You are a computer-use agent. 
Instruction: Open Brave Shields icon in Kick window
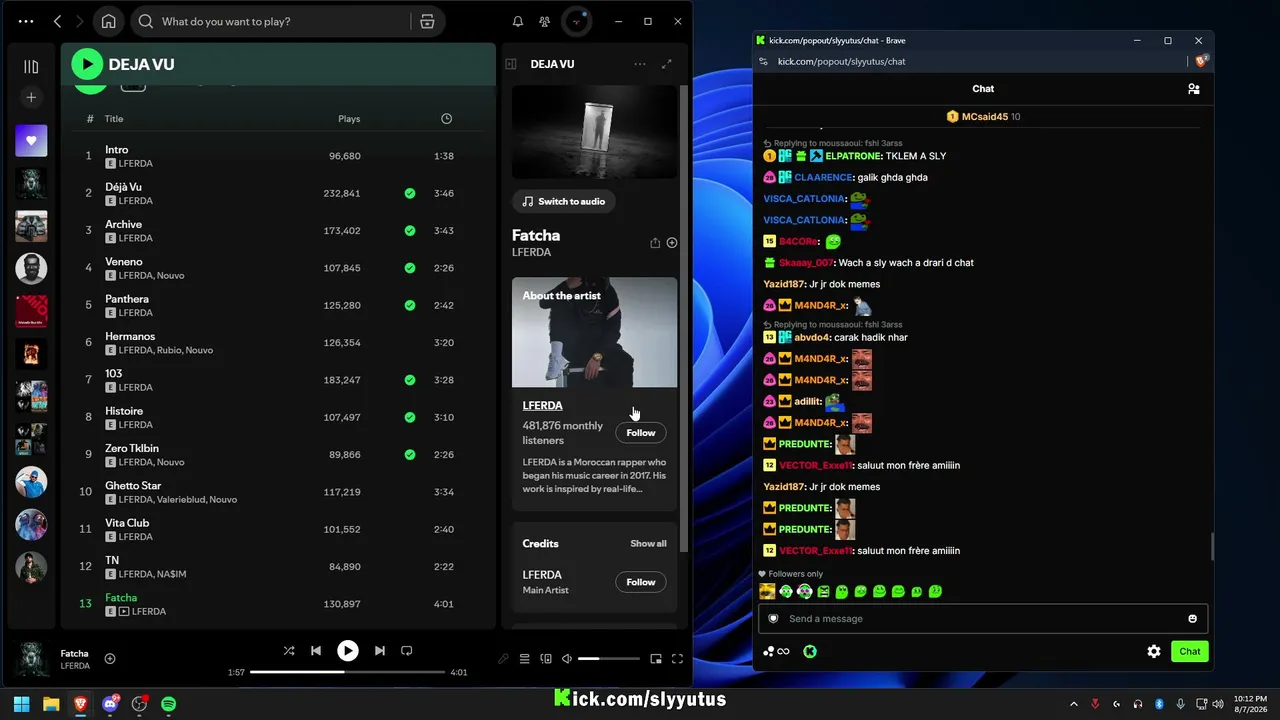[x=1201, y=61]
